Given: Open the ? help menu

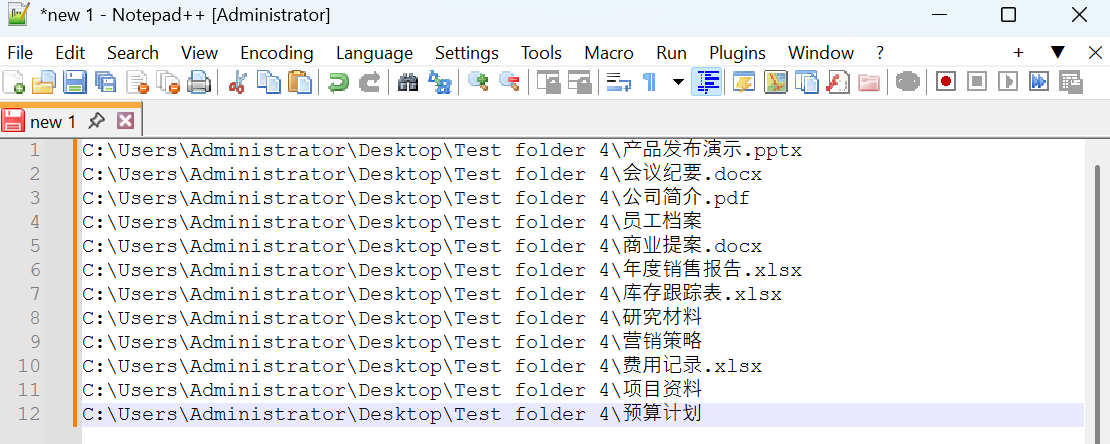Looking at the screenshot, I should click(x=880, y=53).
